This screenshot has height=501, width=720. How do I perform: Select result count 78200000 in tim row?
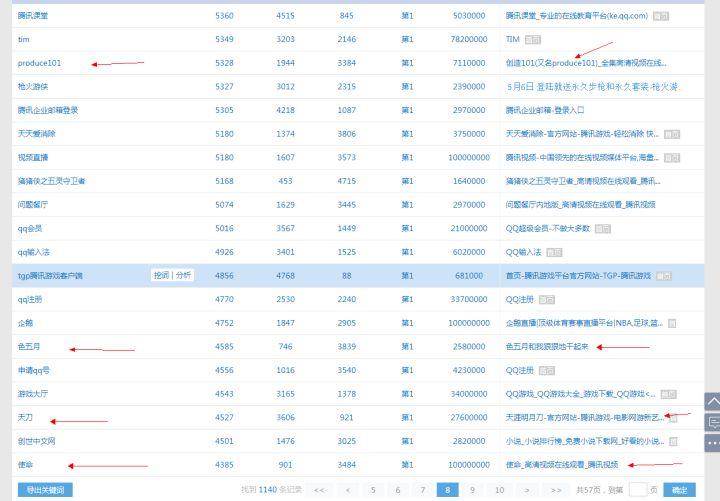tap(469, 39)
